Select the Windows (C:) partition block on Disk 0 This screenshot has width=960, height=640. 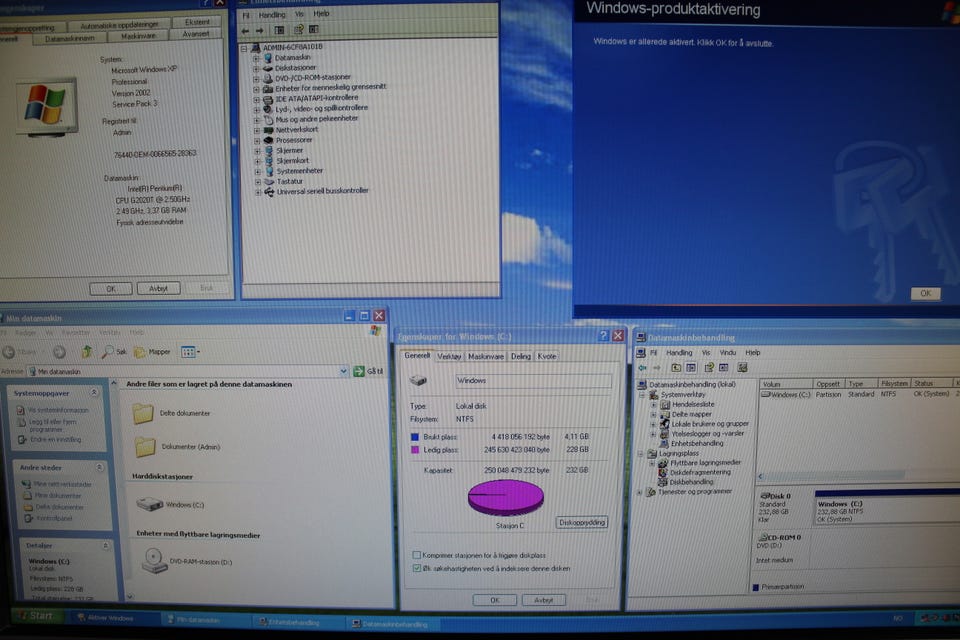click(x=887, y=508)
